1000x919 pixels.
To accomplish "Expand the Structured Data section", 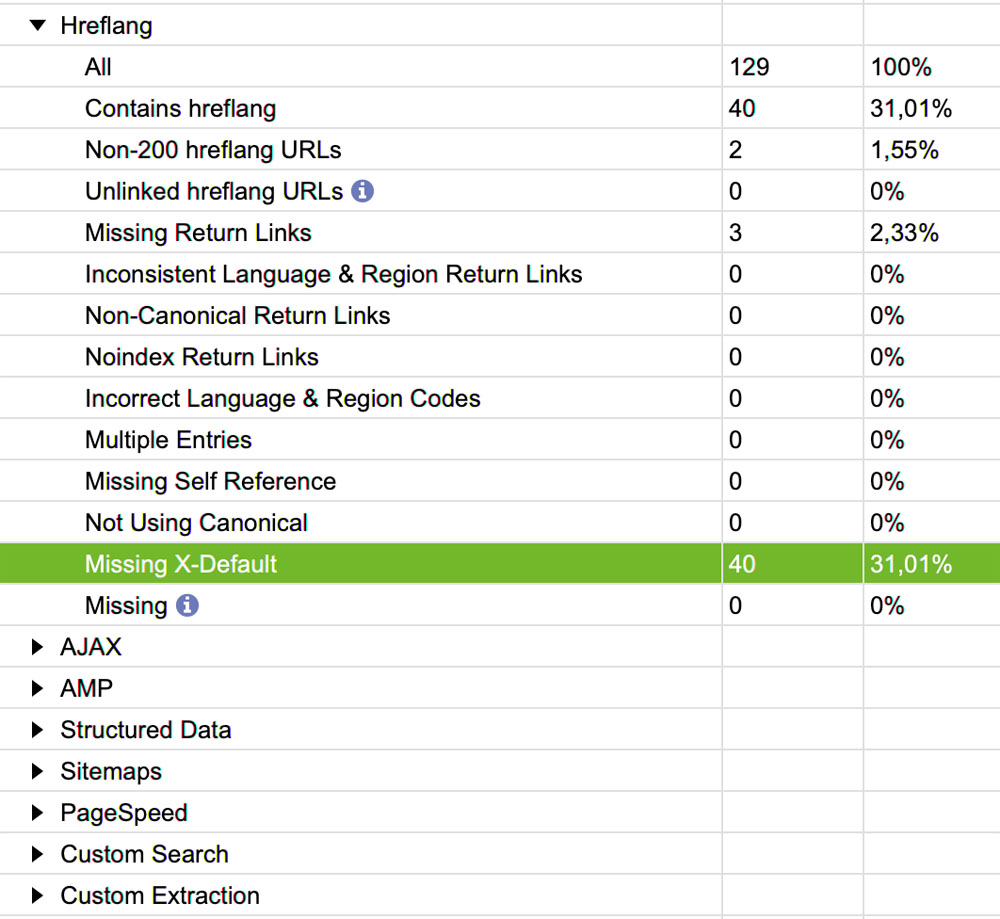I will [x=38, y=730].
